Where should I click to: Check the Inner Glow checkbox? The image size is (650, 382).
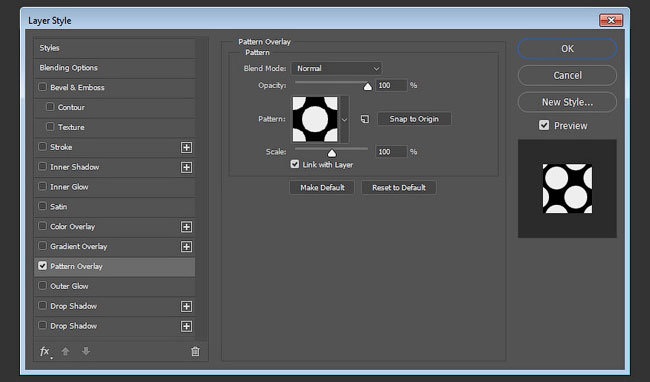(42, 186)
